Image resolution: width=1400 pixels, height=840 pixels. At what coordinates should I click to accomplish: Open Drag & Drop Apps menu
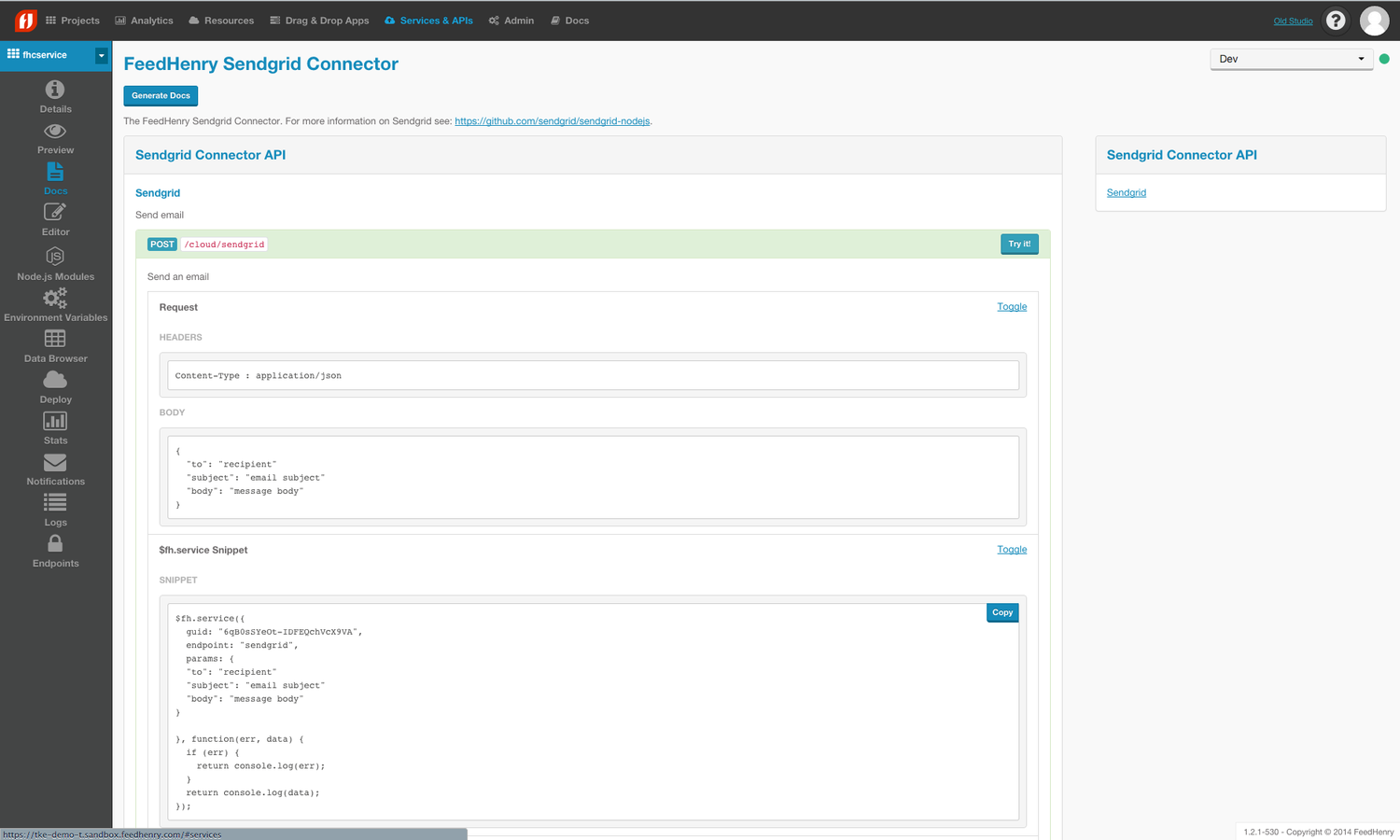[x=319, y=21]
